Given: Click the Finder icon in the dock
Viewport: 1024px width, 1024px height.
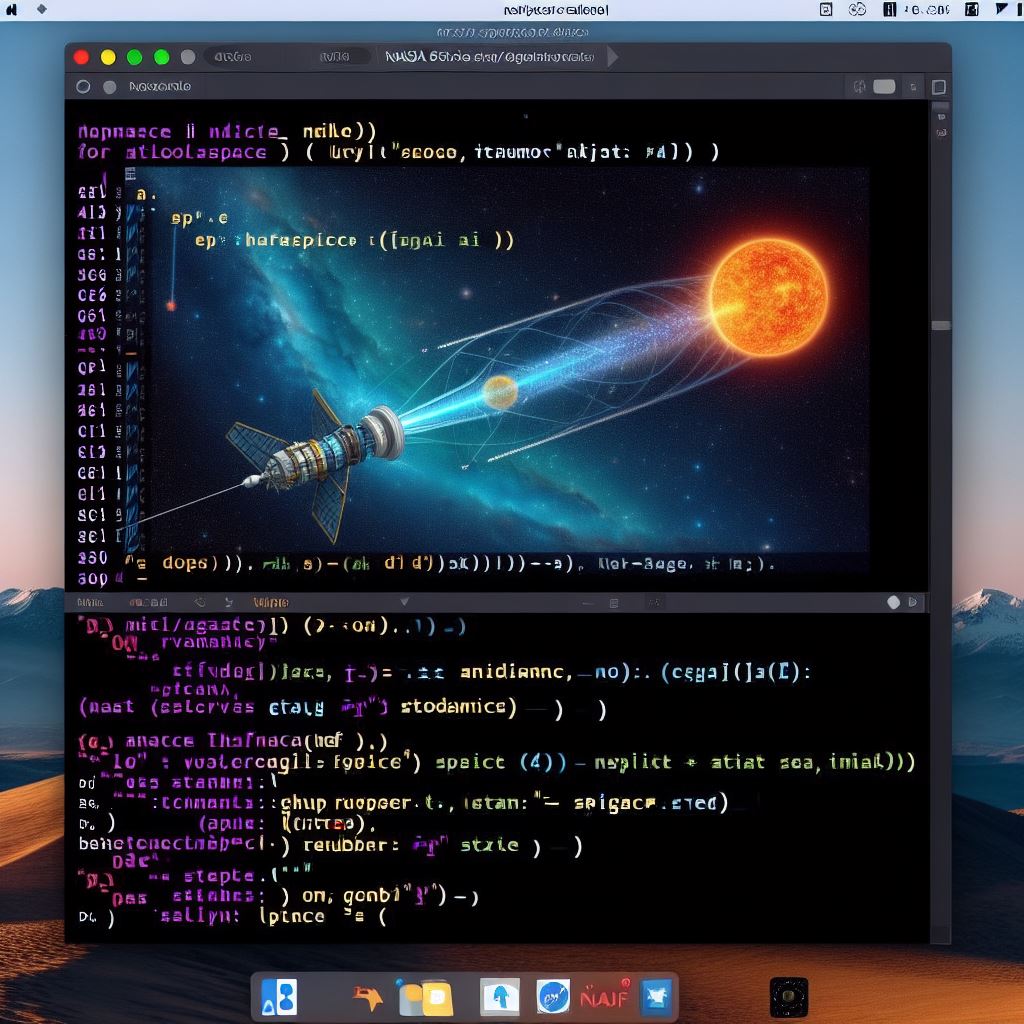Looking at the screenshot, I should pyautogui.click(x=280, y=997).
